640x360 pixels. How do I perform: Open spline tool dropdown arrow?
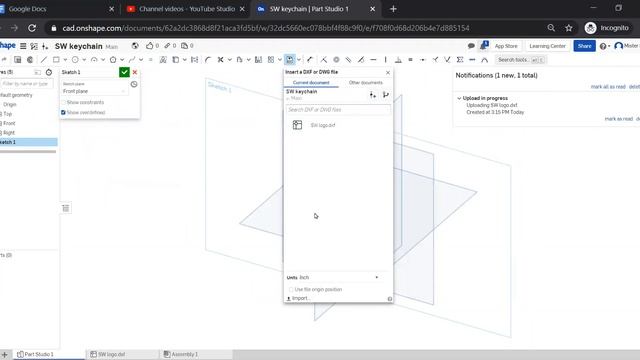point(141,60)
